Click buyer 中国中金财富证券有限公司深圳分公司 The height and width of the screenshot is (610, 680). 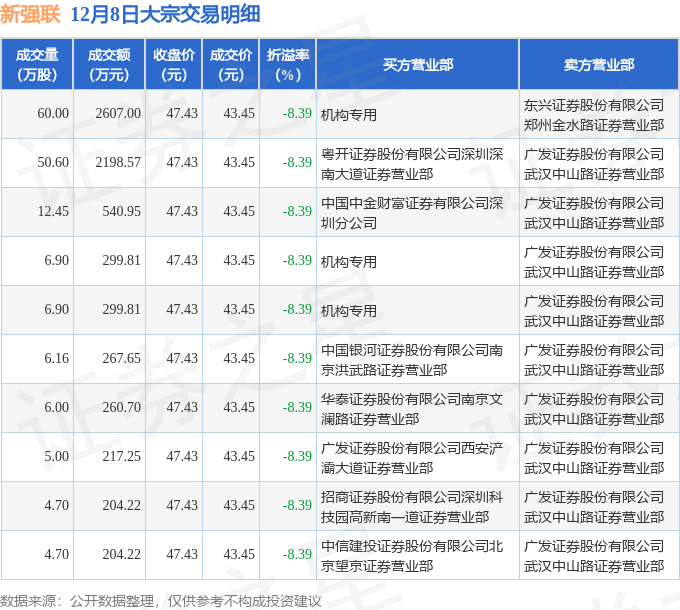coord(412,213)
